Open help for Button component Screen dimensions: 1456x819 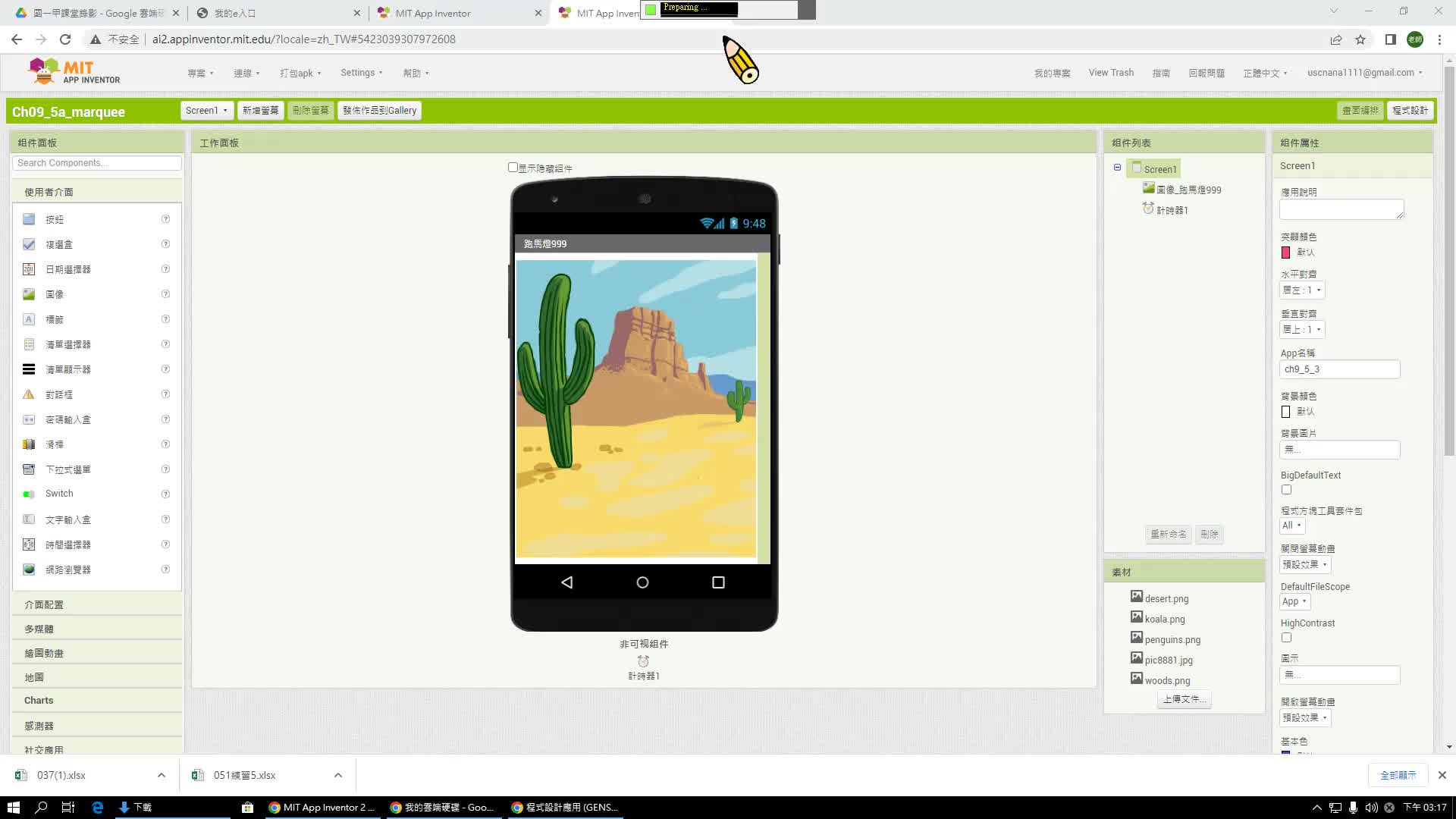pyautogui.click(x=165, y=219)
